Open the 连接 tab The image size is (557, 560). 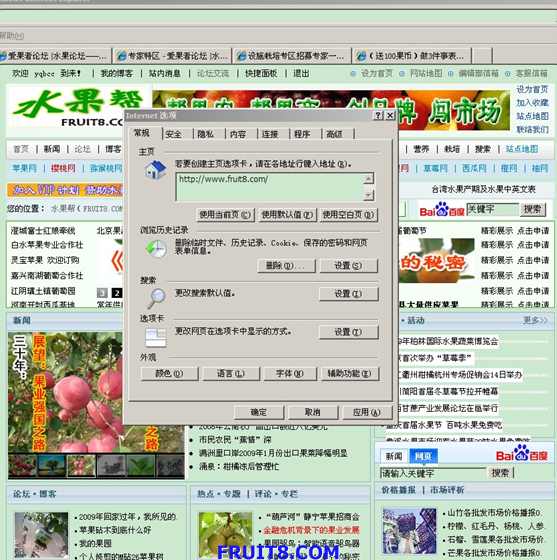click(270, 134)
